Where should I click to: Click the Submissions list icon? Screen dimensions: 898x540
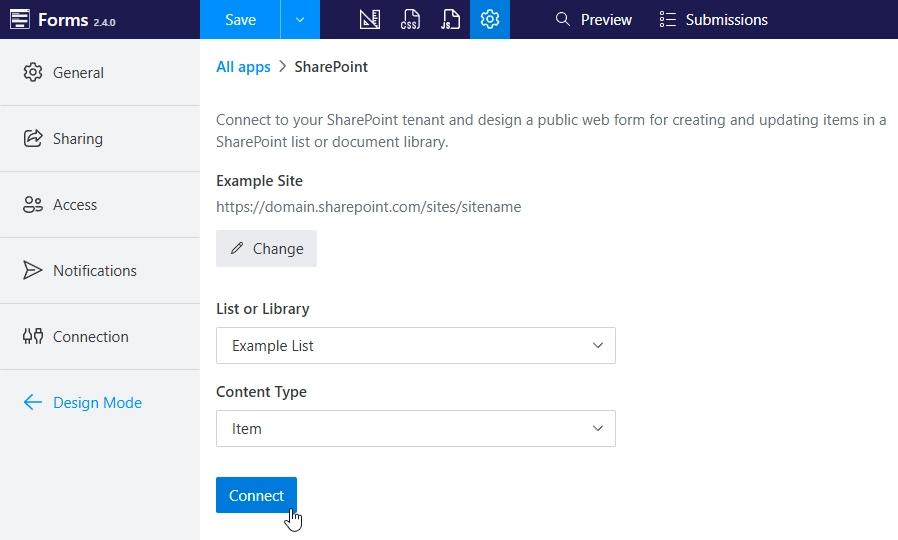point(667,19)
